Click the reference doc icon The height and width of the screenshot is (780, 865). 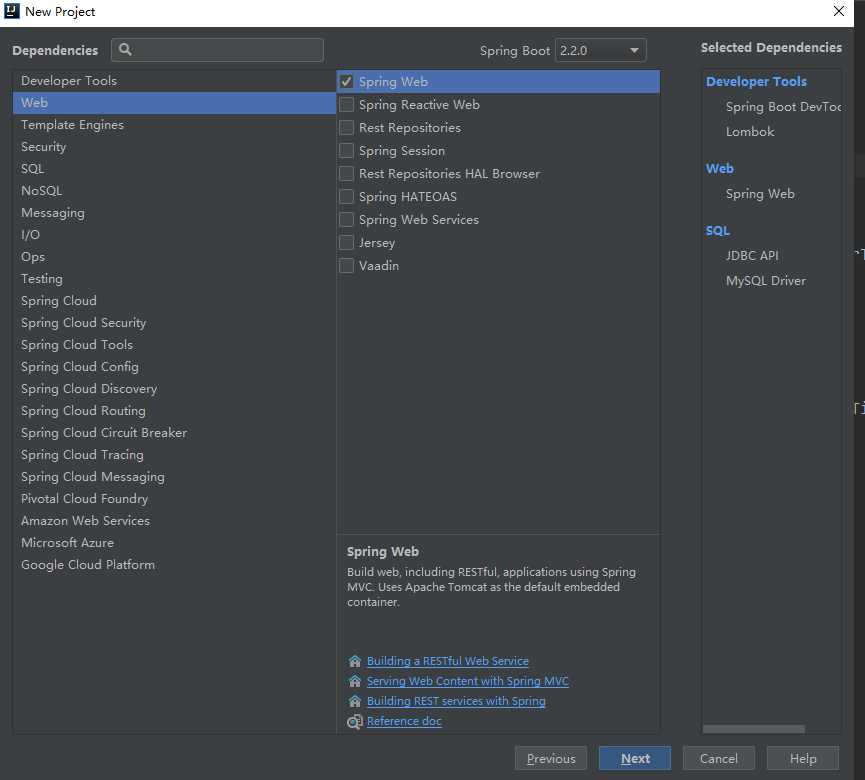355,721
